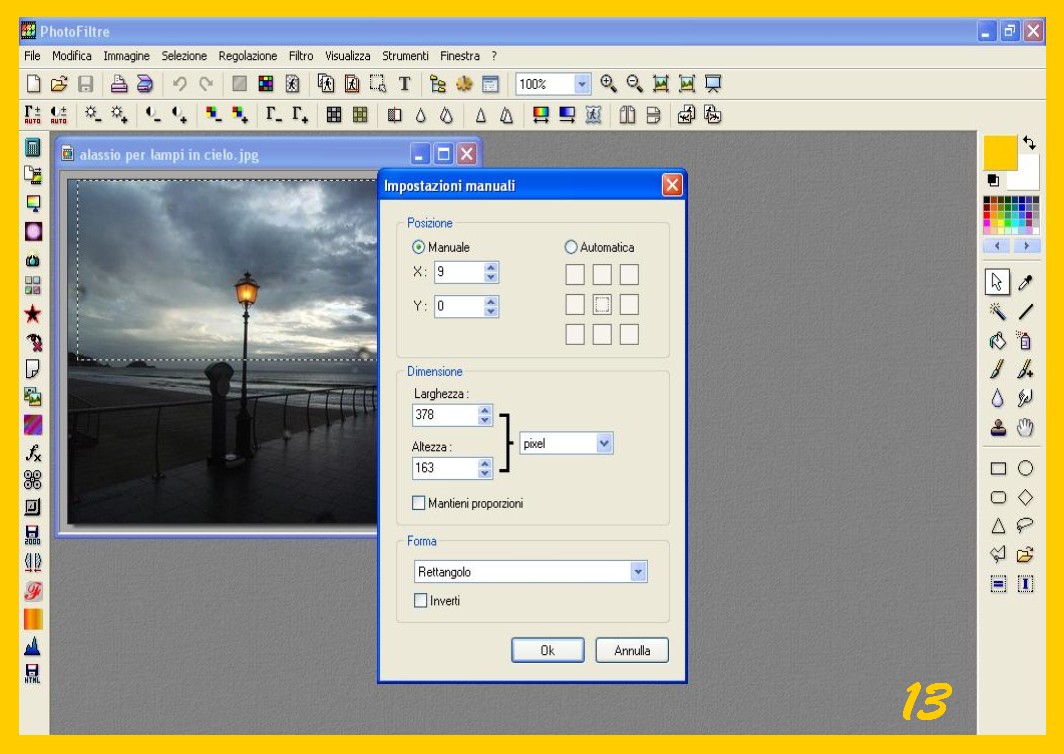The image size is (1064, 754).
Task: Click Annulla to cancel dialog
Action: [x=632, y=650]
